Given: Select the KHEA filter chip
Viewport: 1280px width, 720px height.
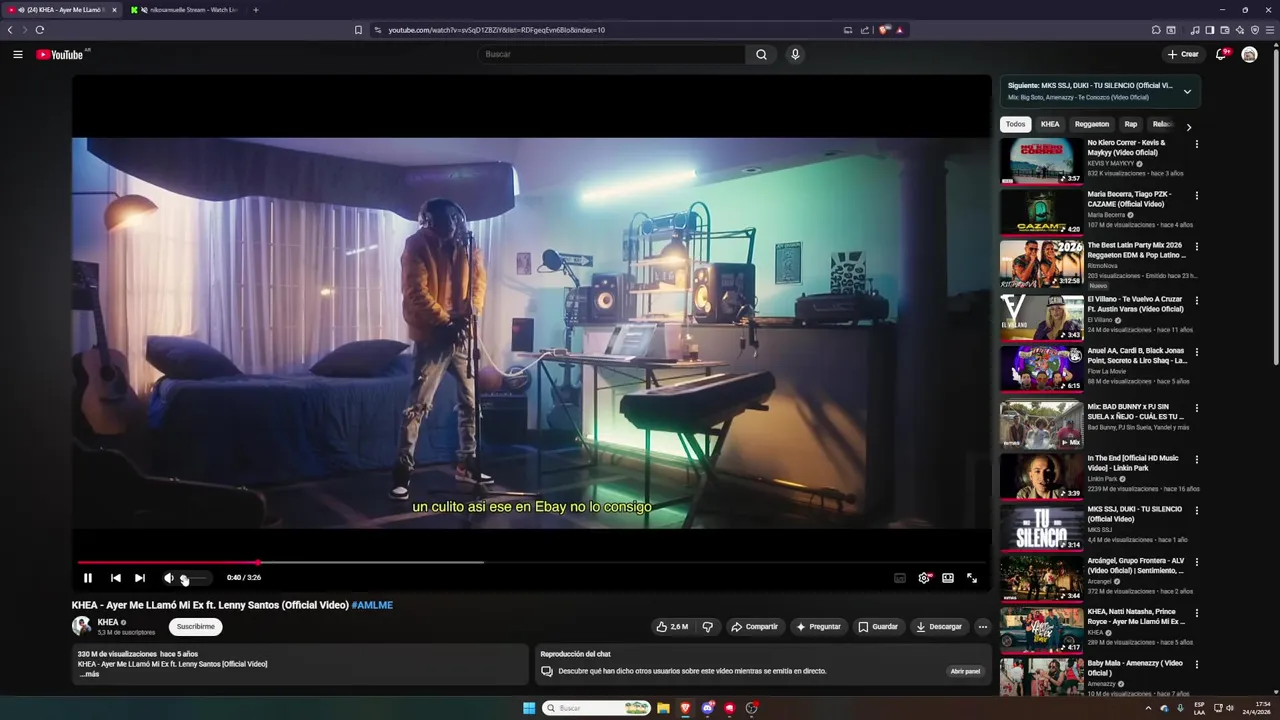Looking at the screenshot, I should tap(1050, 124).
